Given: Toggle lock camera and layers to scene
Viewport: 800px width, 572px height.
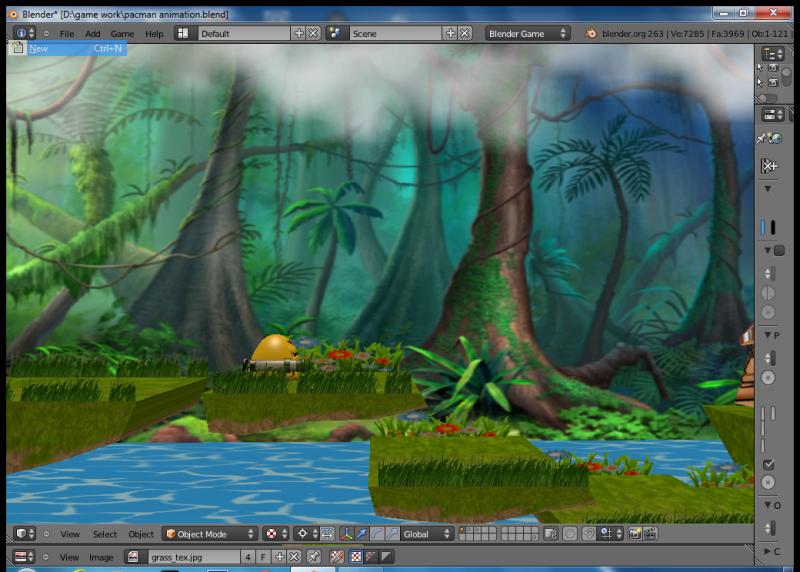Looking at the screenshot, I should point(551,534).
